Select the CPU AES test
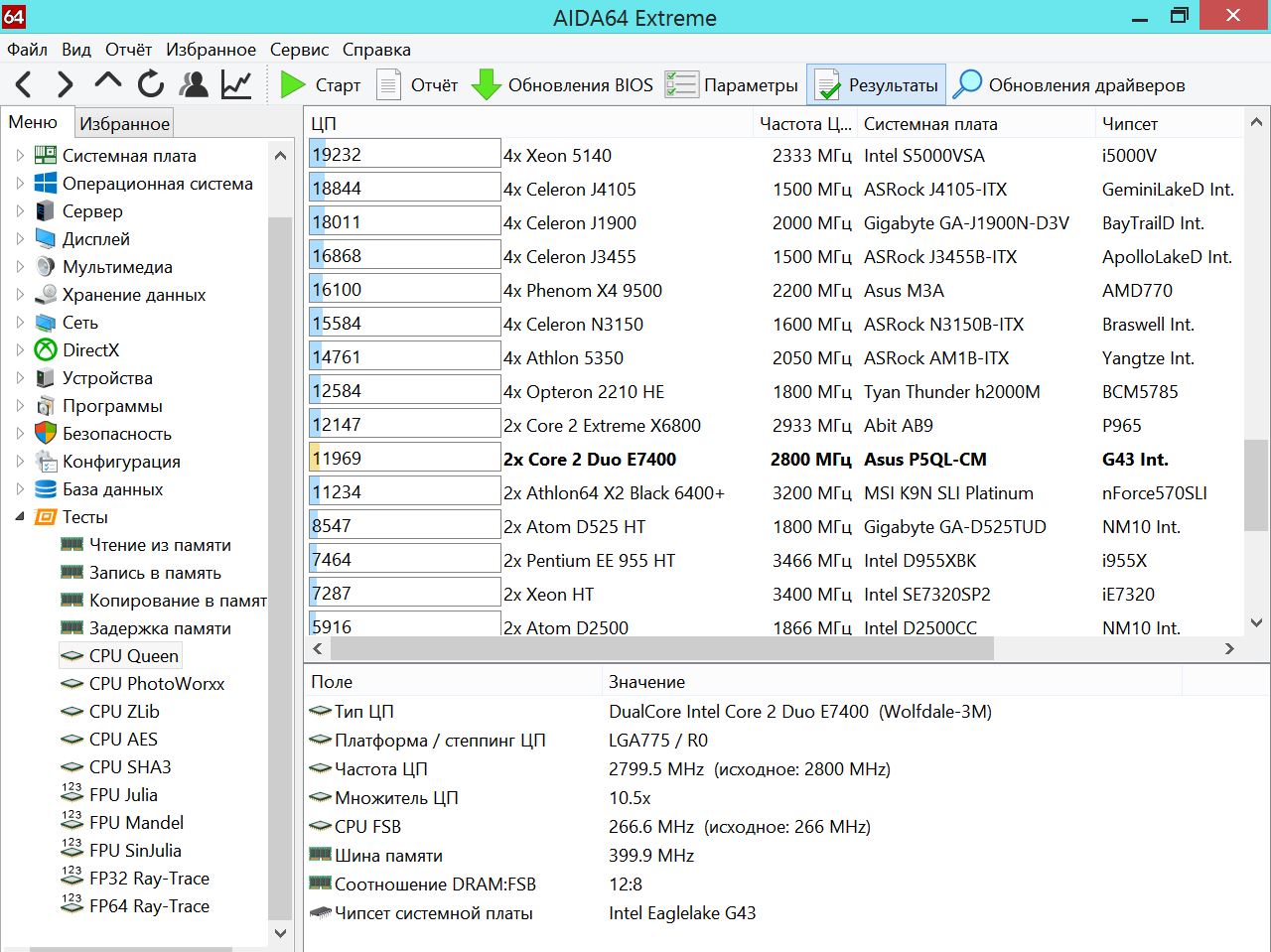The height and width of the screenshot is (952, 1271). [123, 739]
